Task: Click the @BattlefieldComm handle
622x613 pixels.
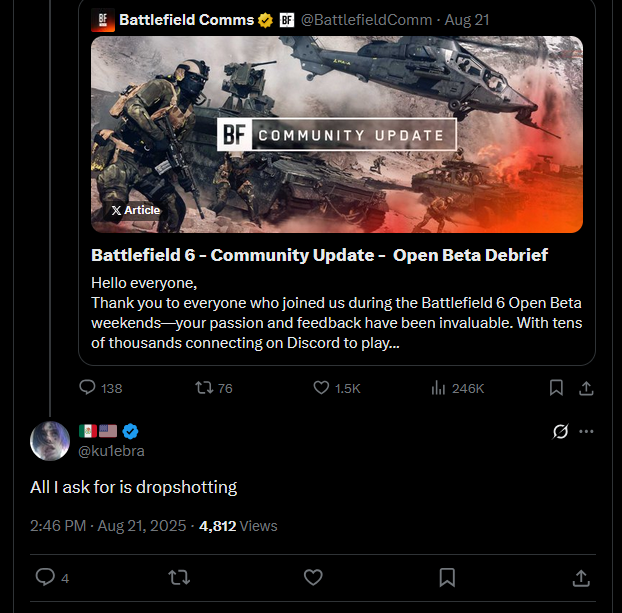Action: pos(366,20)
